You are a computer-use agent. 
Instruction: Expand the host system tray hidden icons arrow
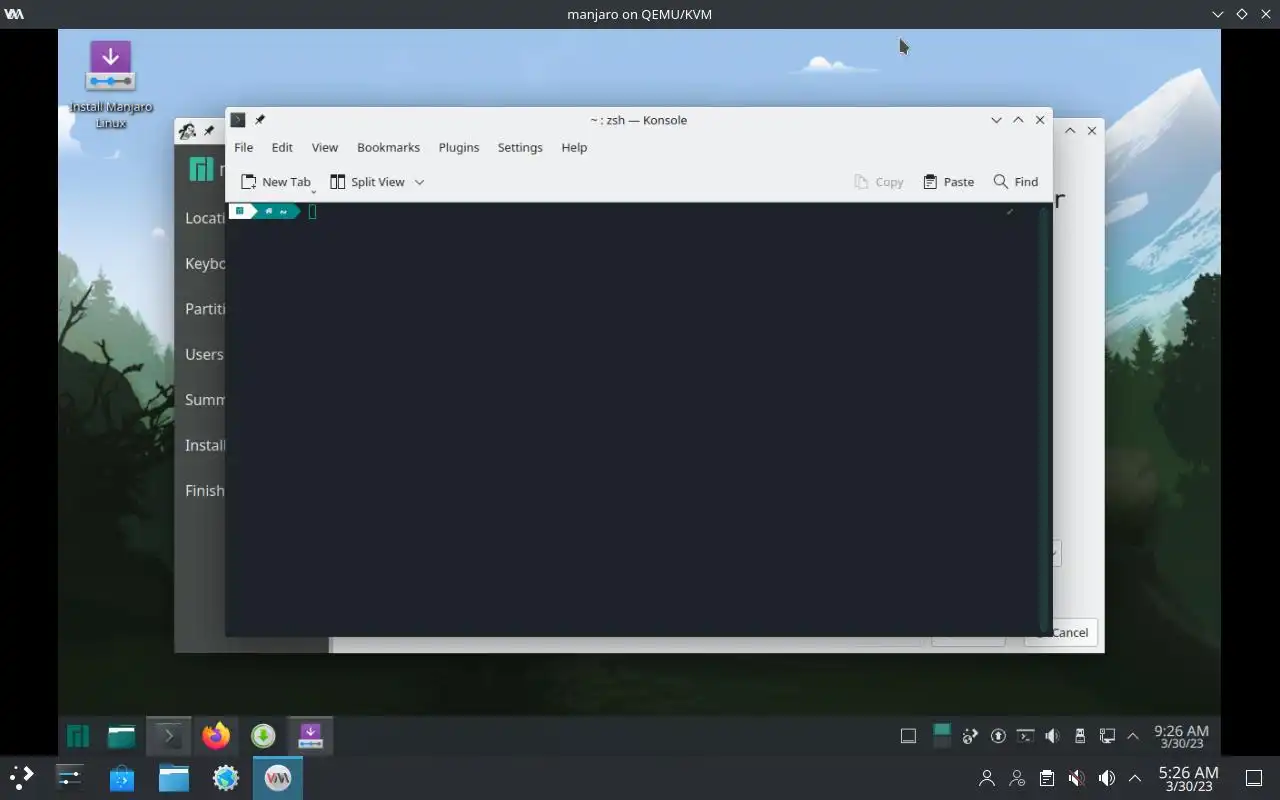pyautogui.click(x=1135, y=778)
